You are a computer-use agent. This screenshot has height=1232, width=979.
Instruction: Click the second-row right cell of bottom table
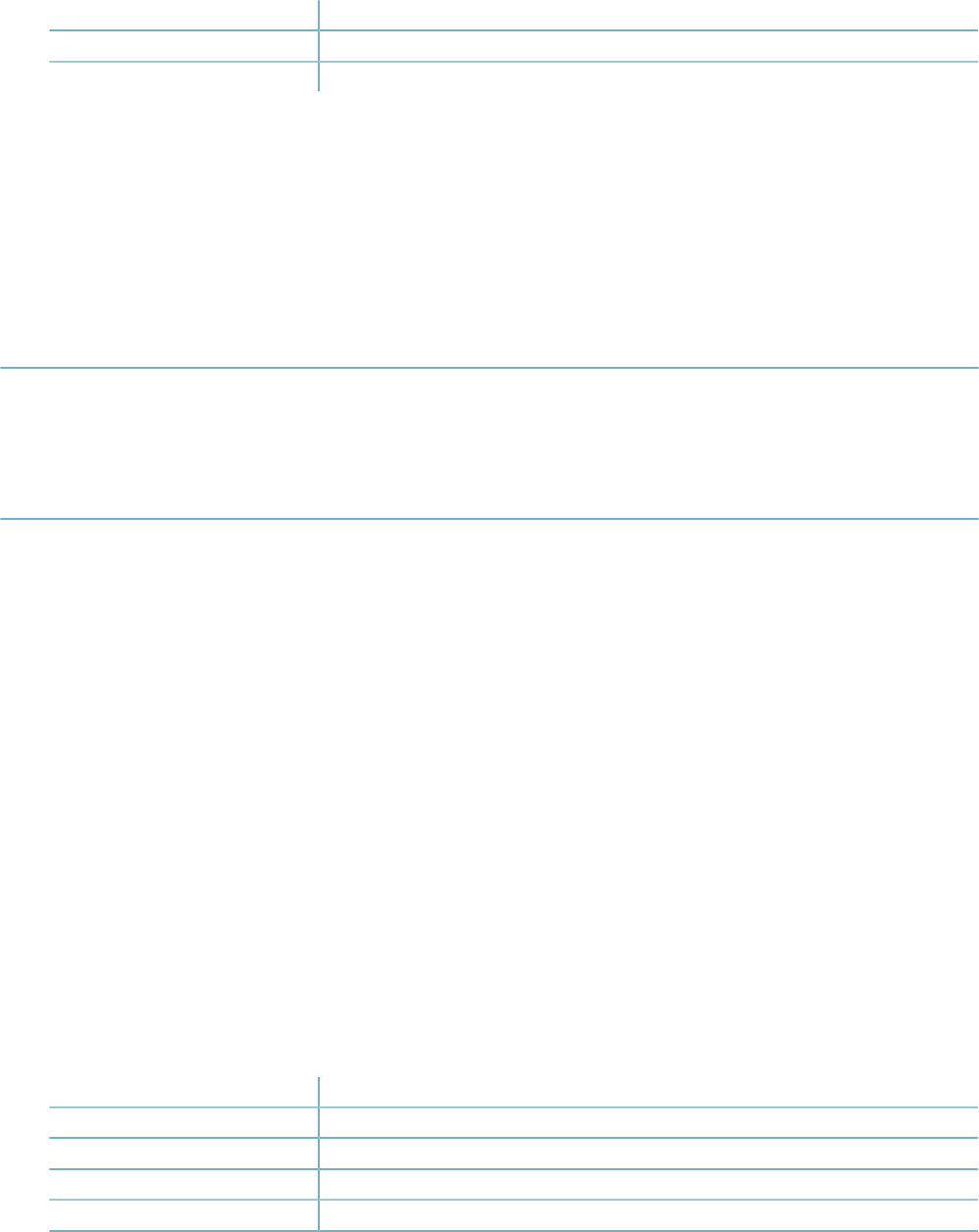tap(648, 1122)
